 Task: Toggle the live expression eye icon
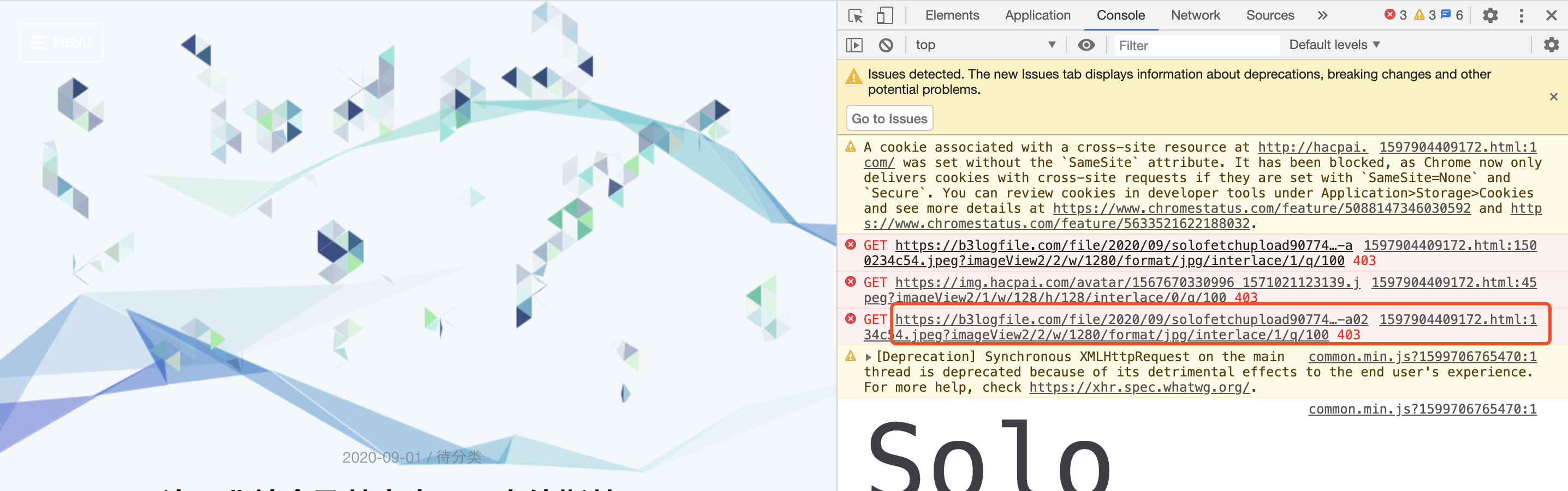point(1086,45)
